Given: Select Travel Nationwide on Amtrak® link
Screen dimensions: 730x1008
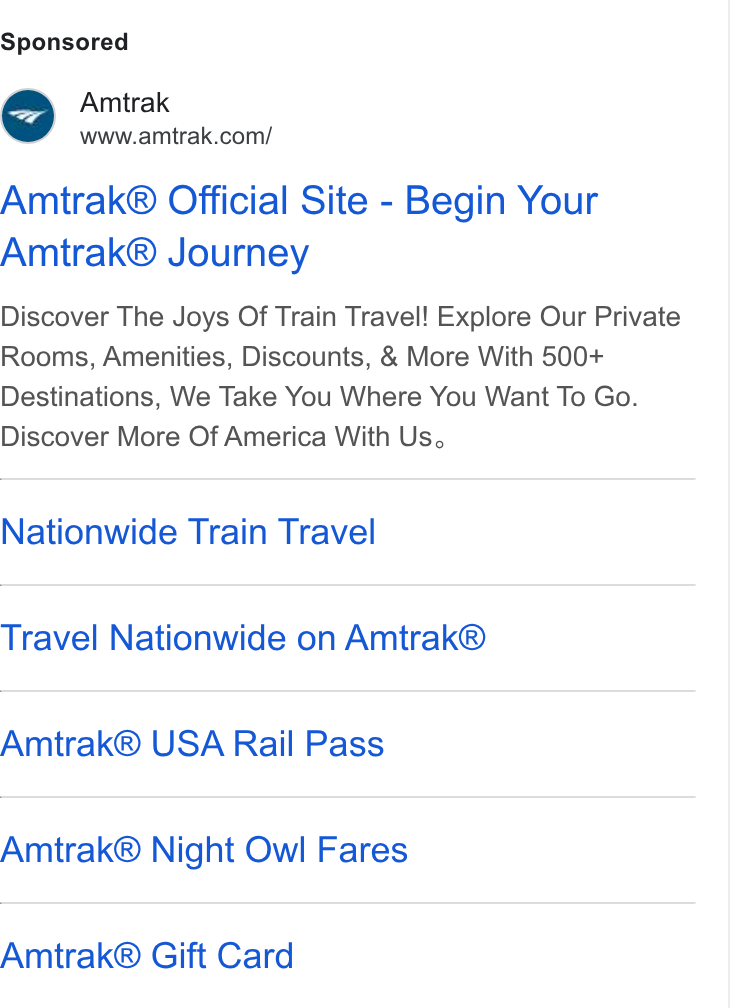Looking at the screenshot, I should [x=243, y=638].
